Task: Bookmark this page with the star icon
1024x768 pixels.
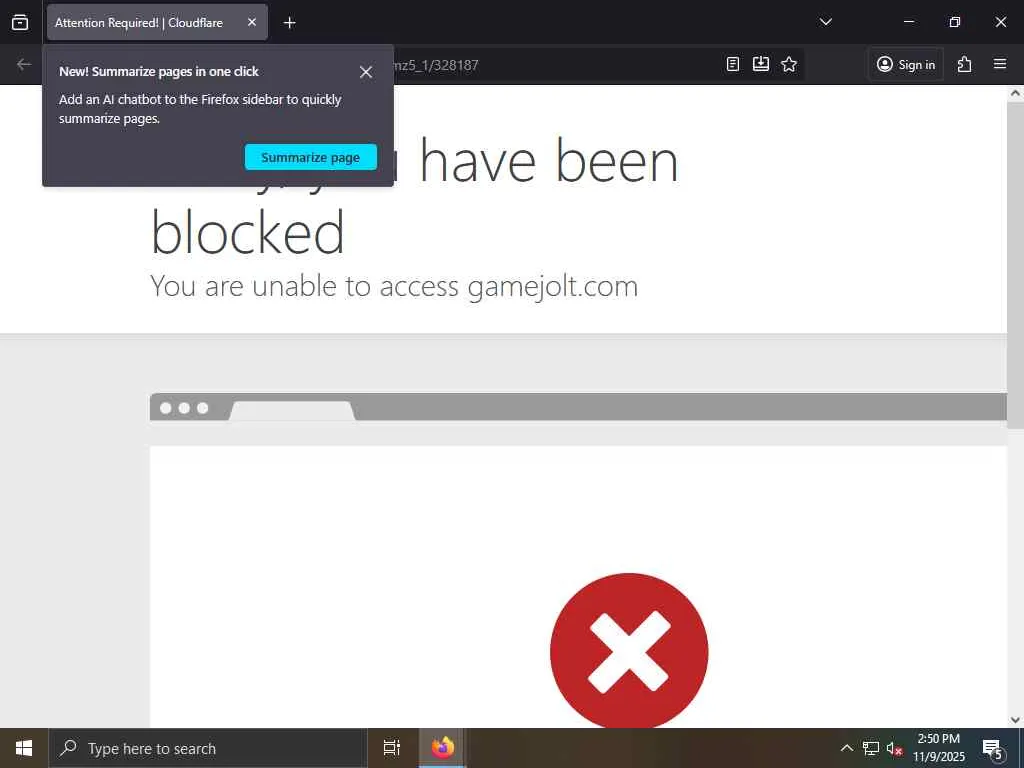Action: (x=789, y=64)
